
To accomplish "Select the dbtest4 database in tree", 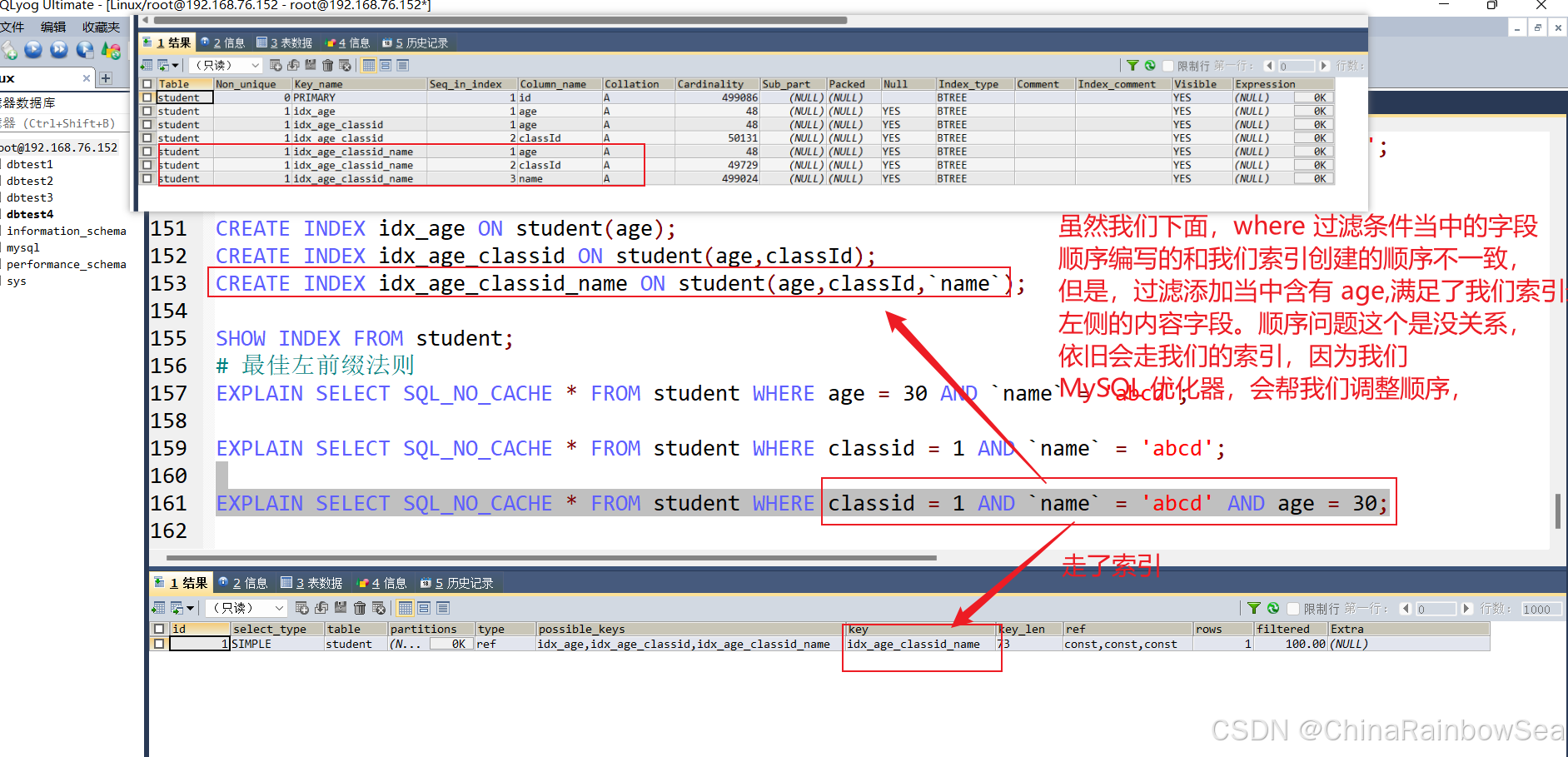I will pyautogui.click(x=30, y=214).
